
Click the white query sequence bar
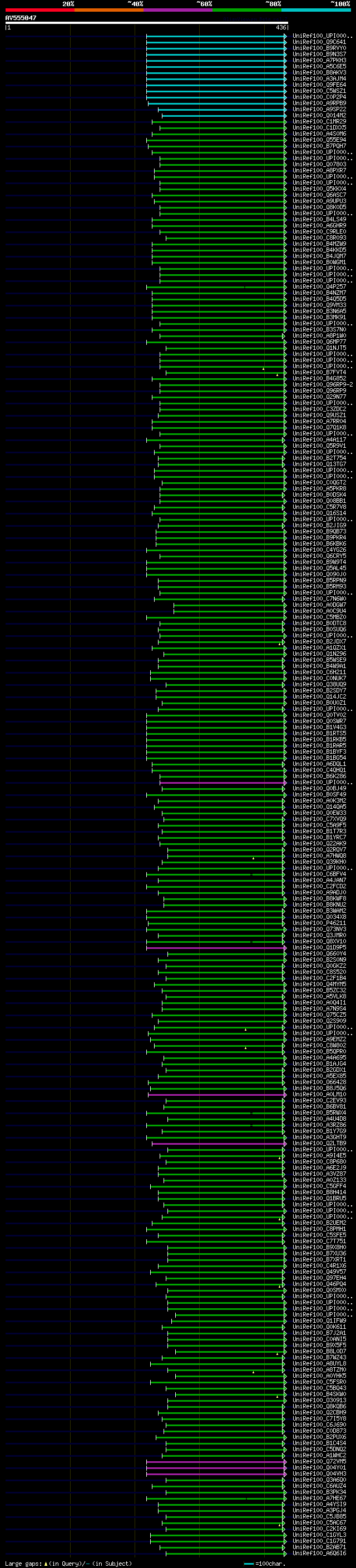click(x=147, y=23)
